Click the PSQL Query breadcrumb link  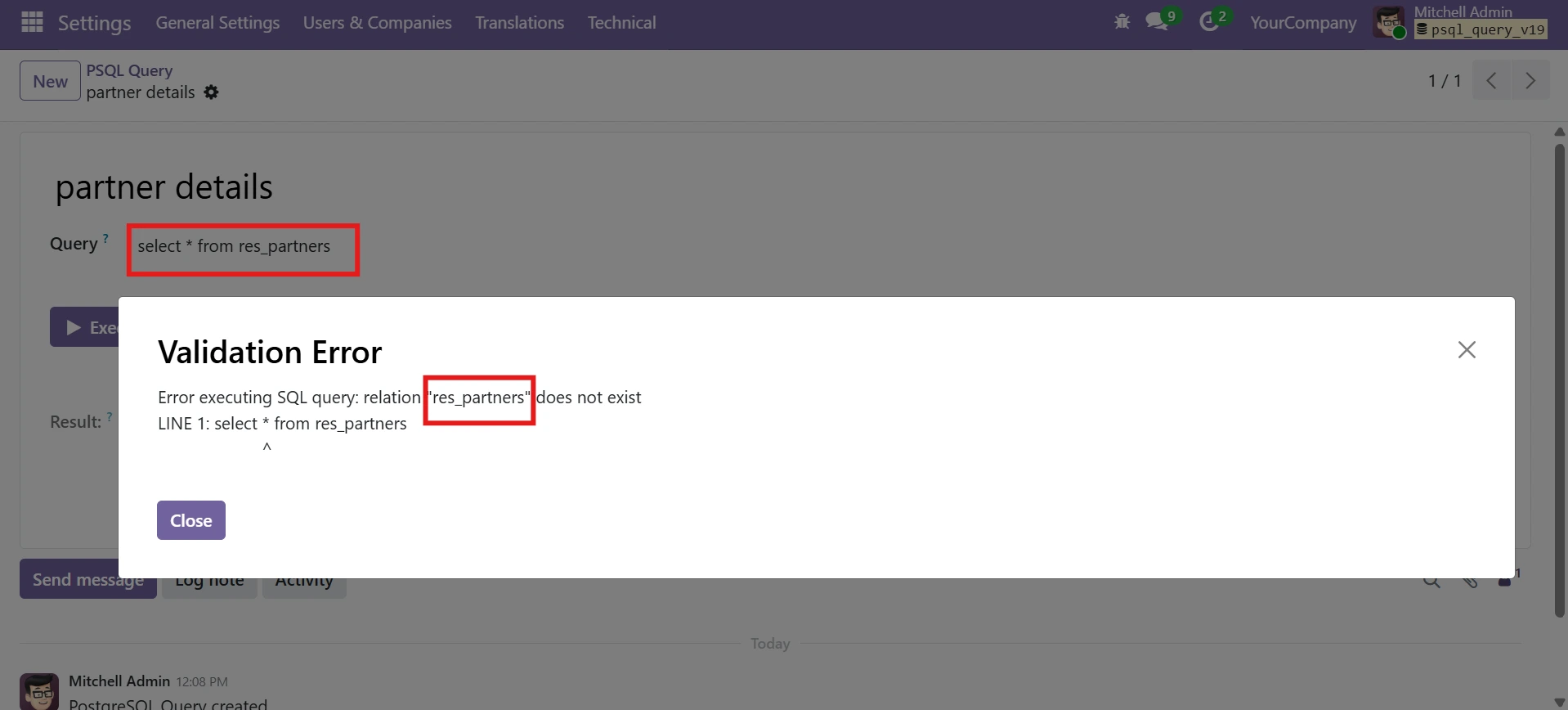coord(129,70)
